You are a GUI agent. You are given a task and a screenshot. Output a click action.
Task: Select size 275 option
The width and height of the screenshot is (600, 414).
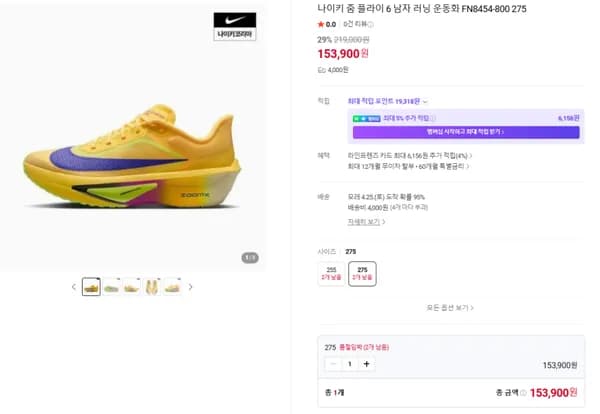pos(362,272)
